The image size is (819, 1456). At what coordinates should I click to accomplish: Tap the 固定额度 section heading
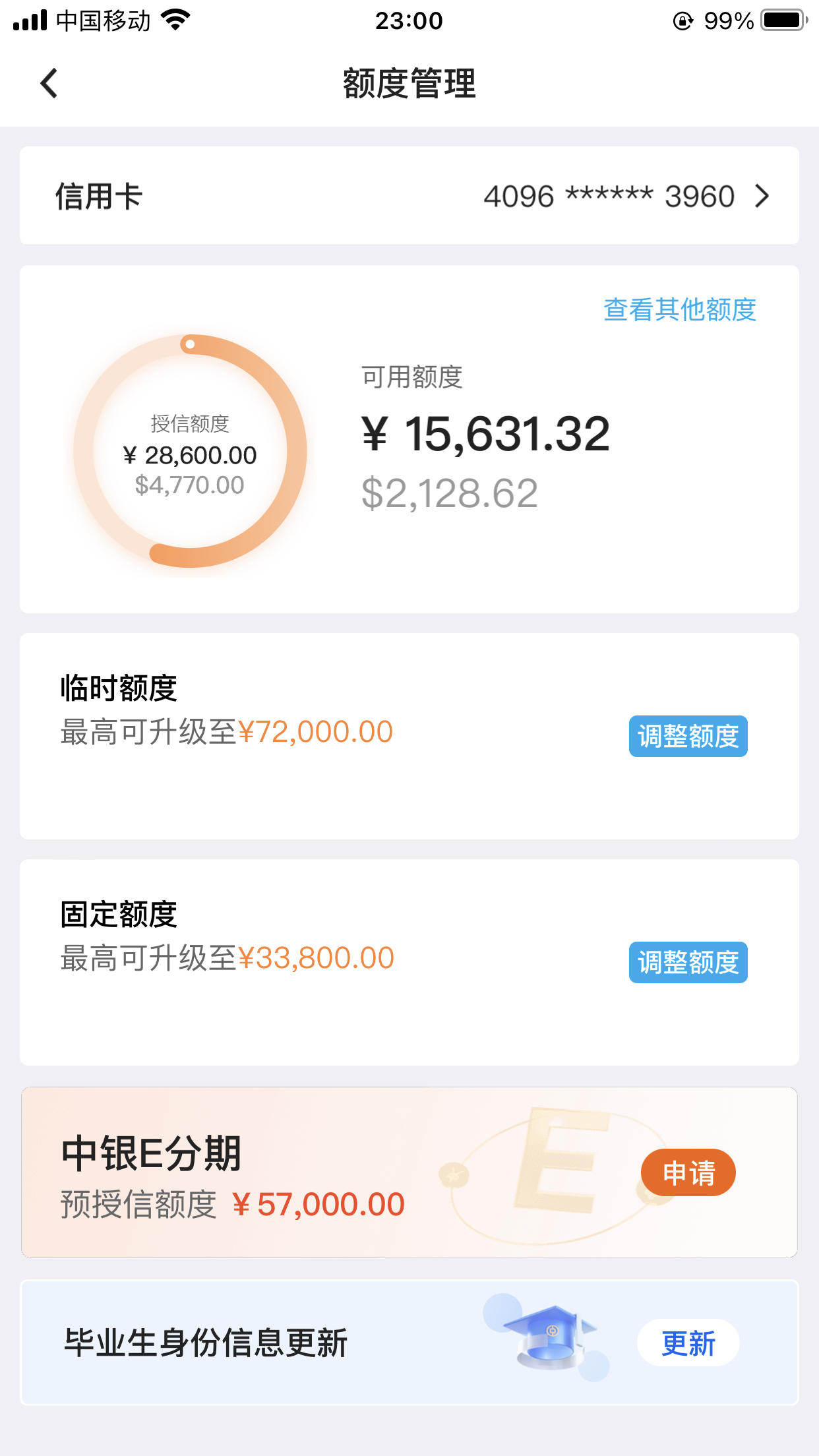click(119, 915)
